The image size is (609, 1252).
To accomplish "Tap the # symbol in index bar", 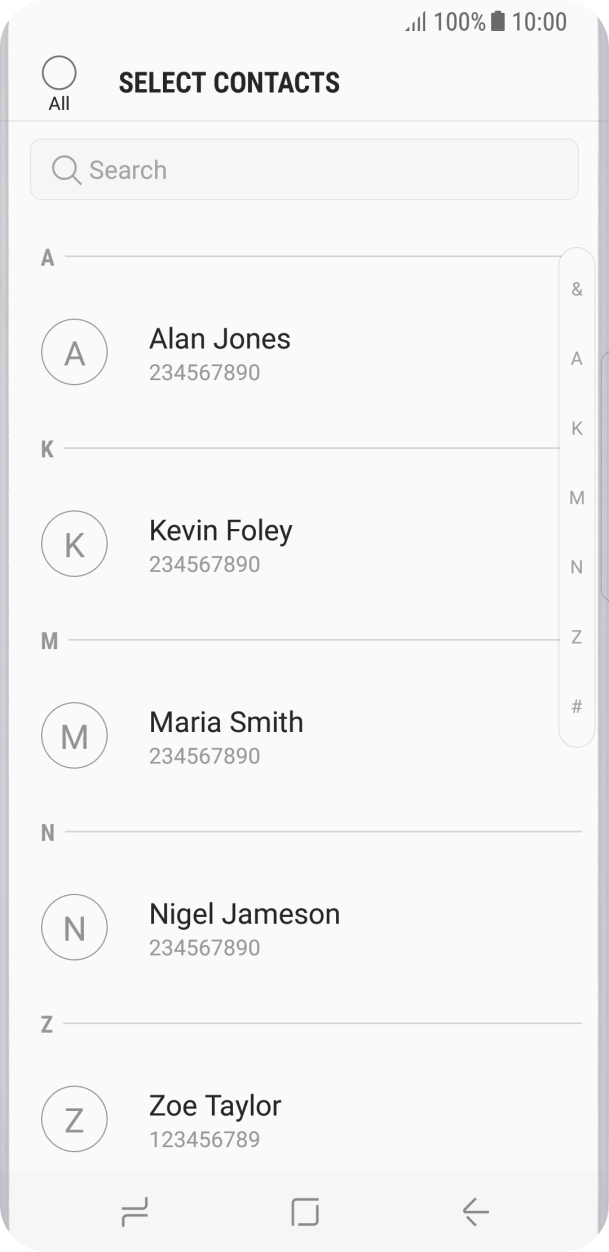I will click(x=577, y=707).
